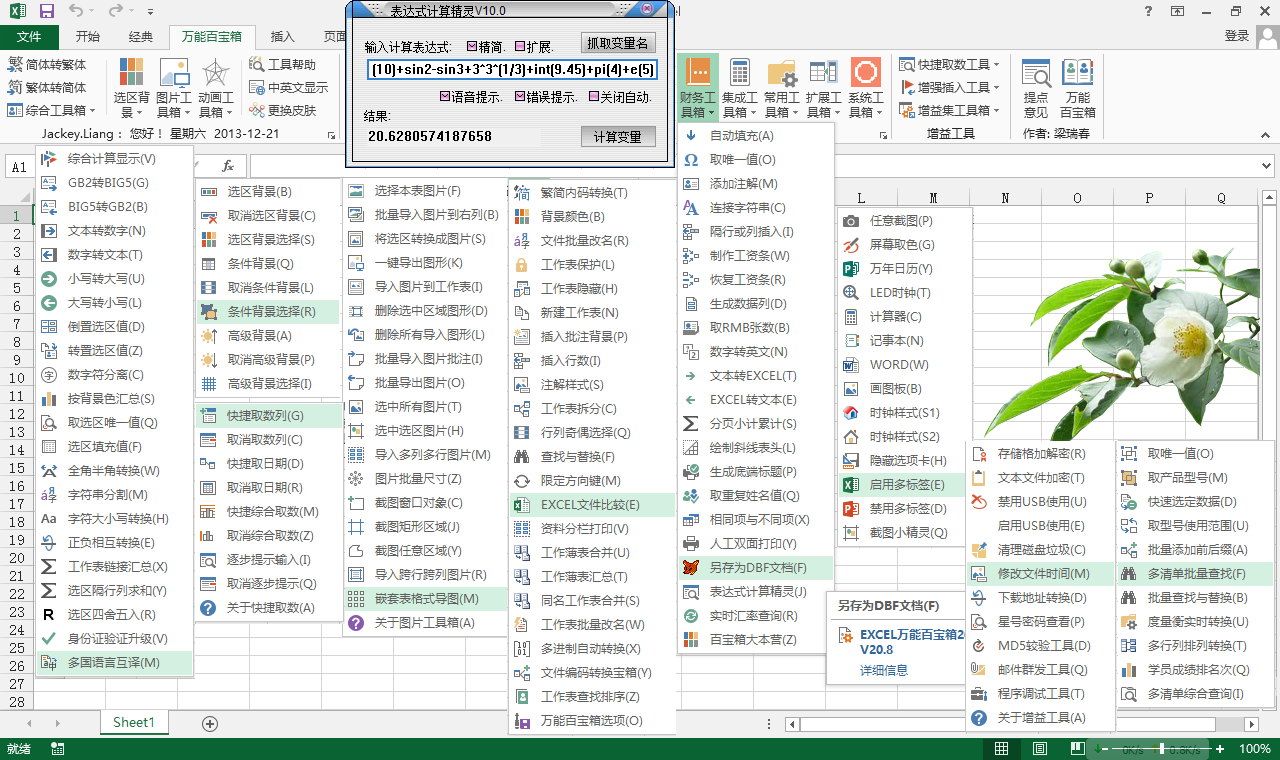This screenshot has width=1280, height=760.
Task: Switch to the 经典 ribbon tab
Action: click(x=141, y=37)
